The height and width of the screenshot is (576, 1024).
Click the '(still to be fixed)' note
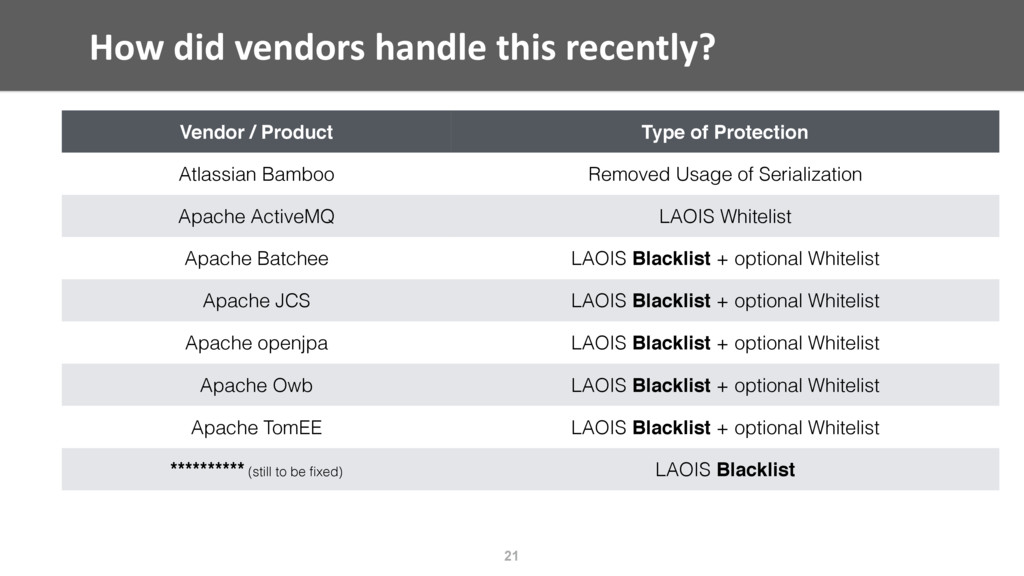[295, 472]
